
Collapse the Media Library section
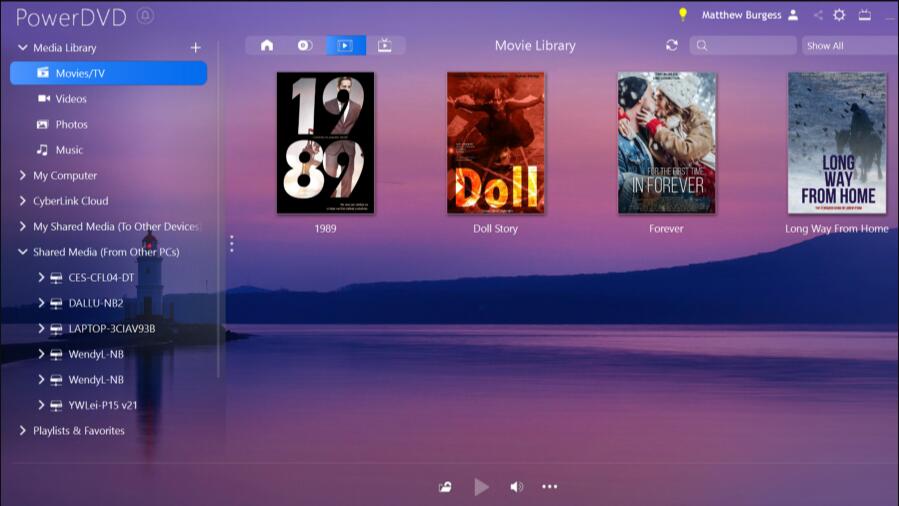point(23,48)
